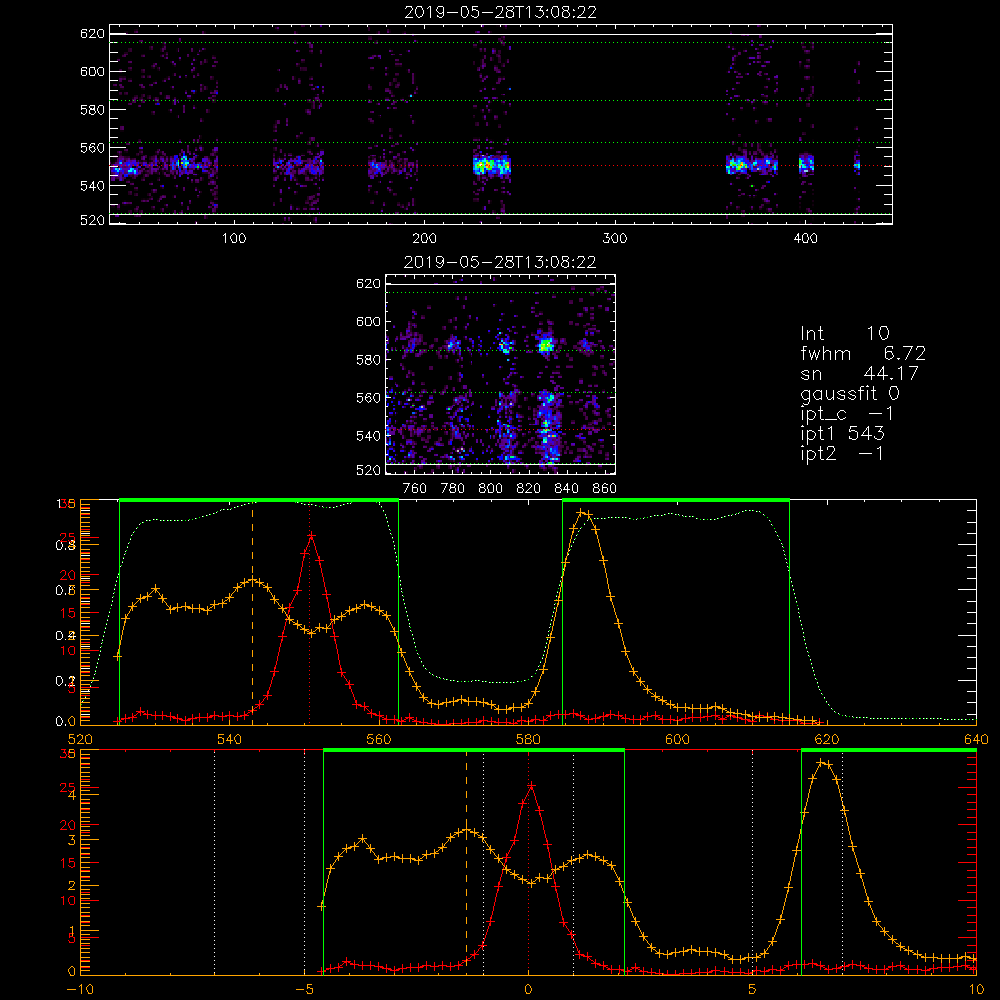Click the 300 tick label on top spectrogram
The width and height of the screenshot is (1000, 1000).
(x=615, y=239)
